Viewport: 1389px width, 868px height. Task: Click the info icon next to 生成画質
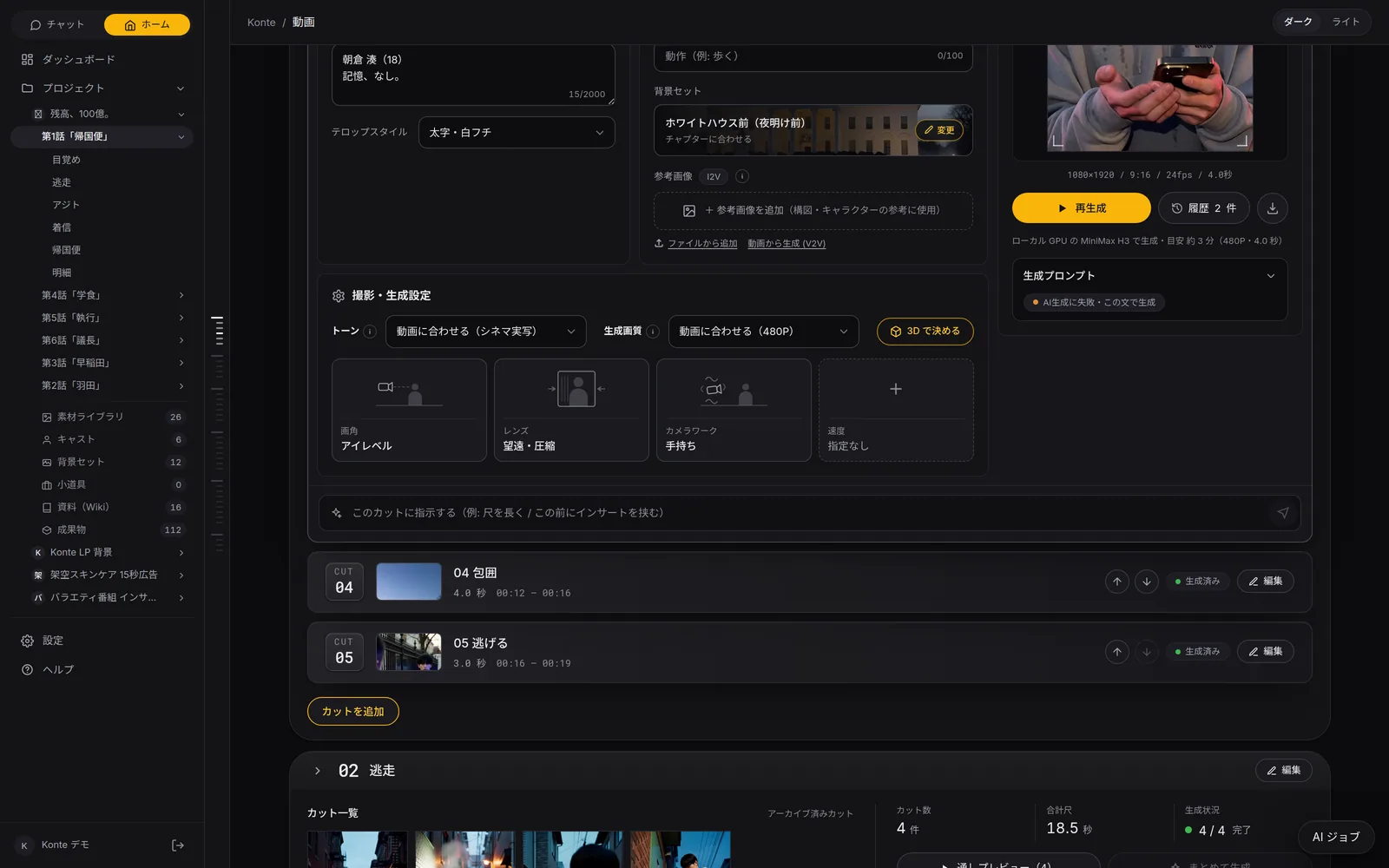(653, 332)
